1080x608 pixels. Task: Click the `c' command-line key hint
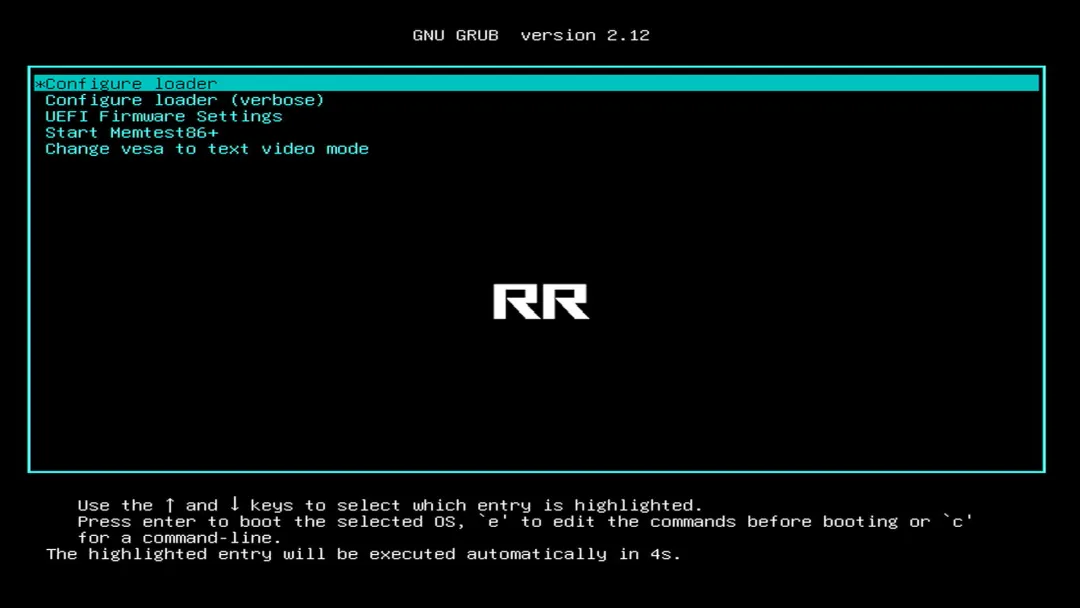click(958, 522)
